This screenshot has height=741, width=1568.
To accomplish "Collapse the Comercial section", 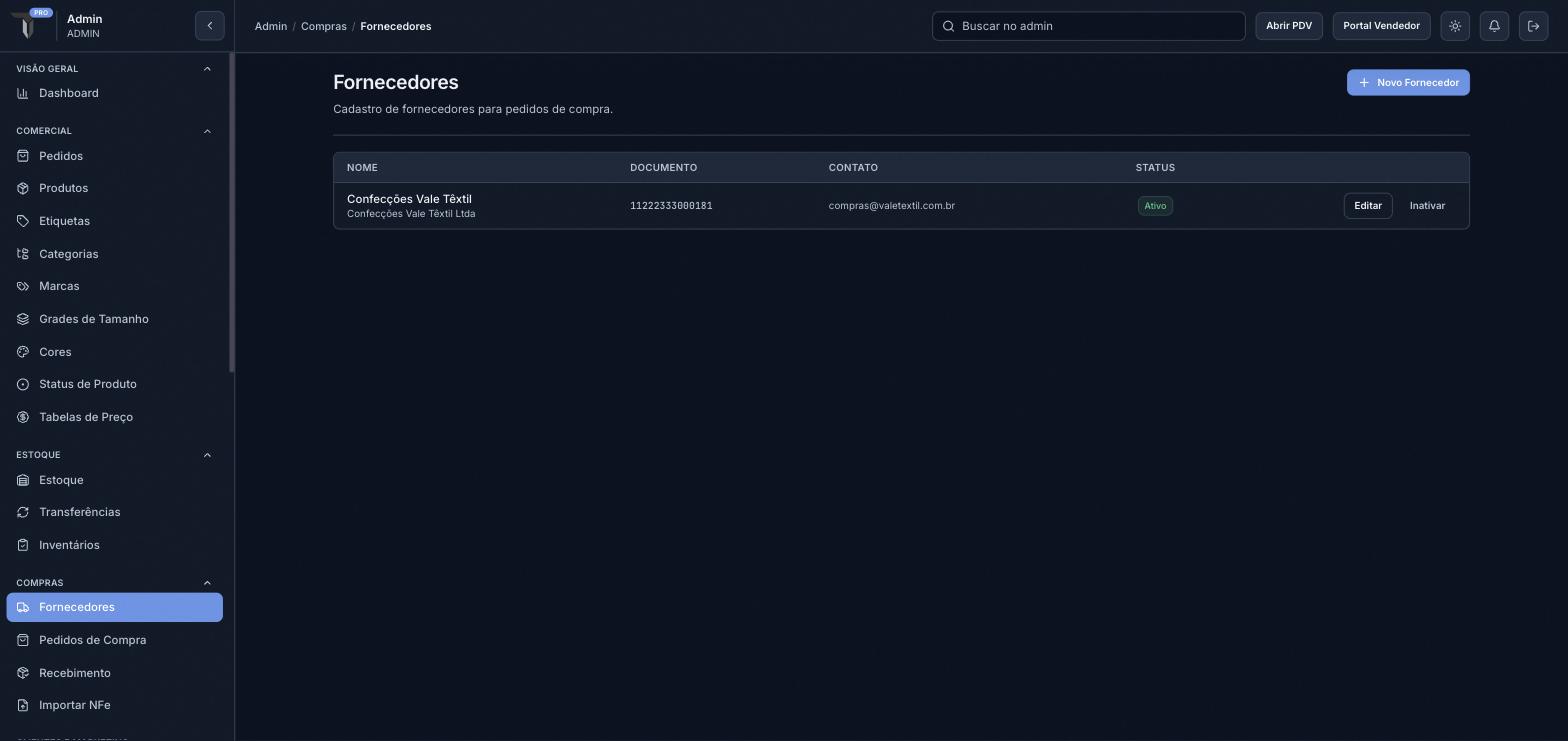I will (207, 131).
